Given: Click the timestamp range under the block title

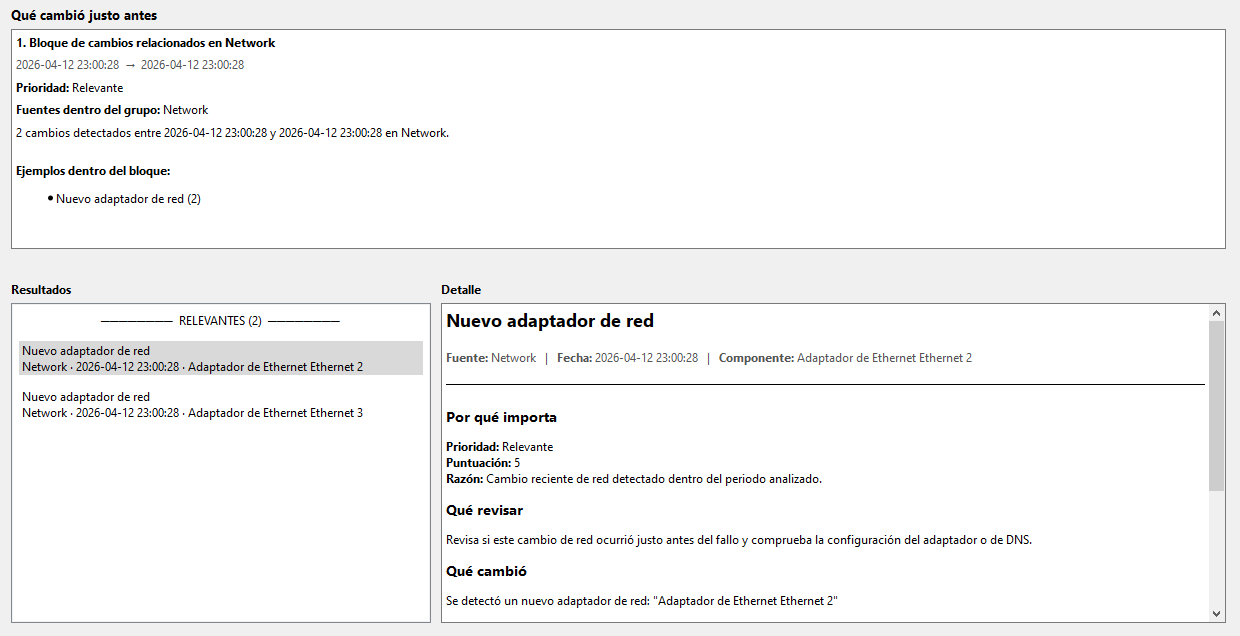Looking at the screenshot, I should coord(130,65).
